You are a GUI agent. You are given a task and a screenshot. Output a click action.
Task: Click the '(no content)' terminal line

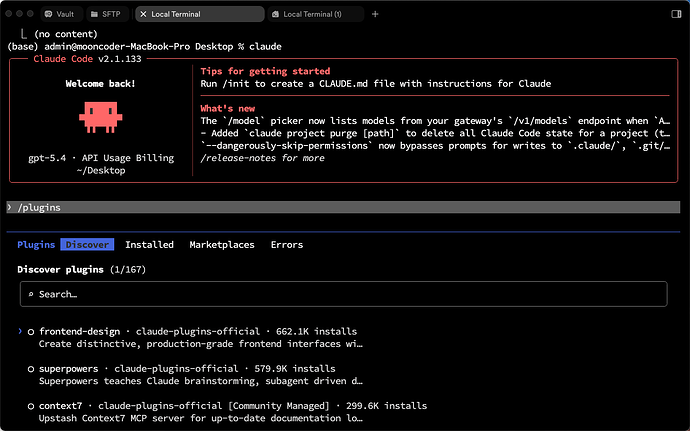(66, 34)
